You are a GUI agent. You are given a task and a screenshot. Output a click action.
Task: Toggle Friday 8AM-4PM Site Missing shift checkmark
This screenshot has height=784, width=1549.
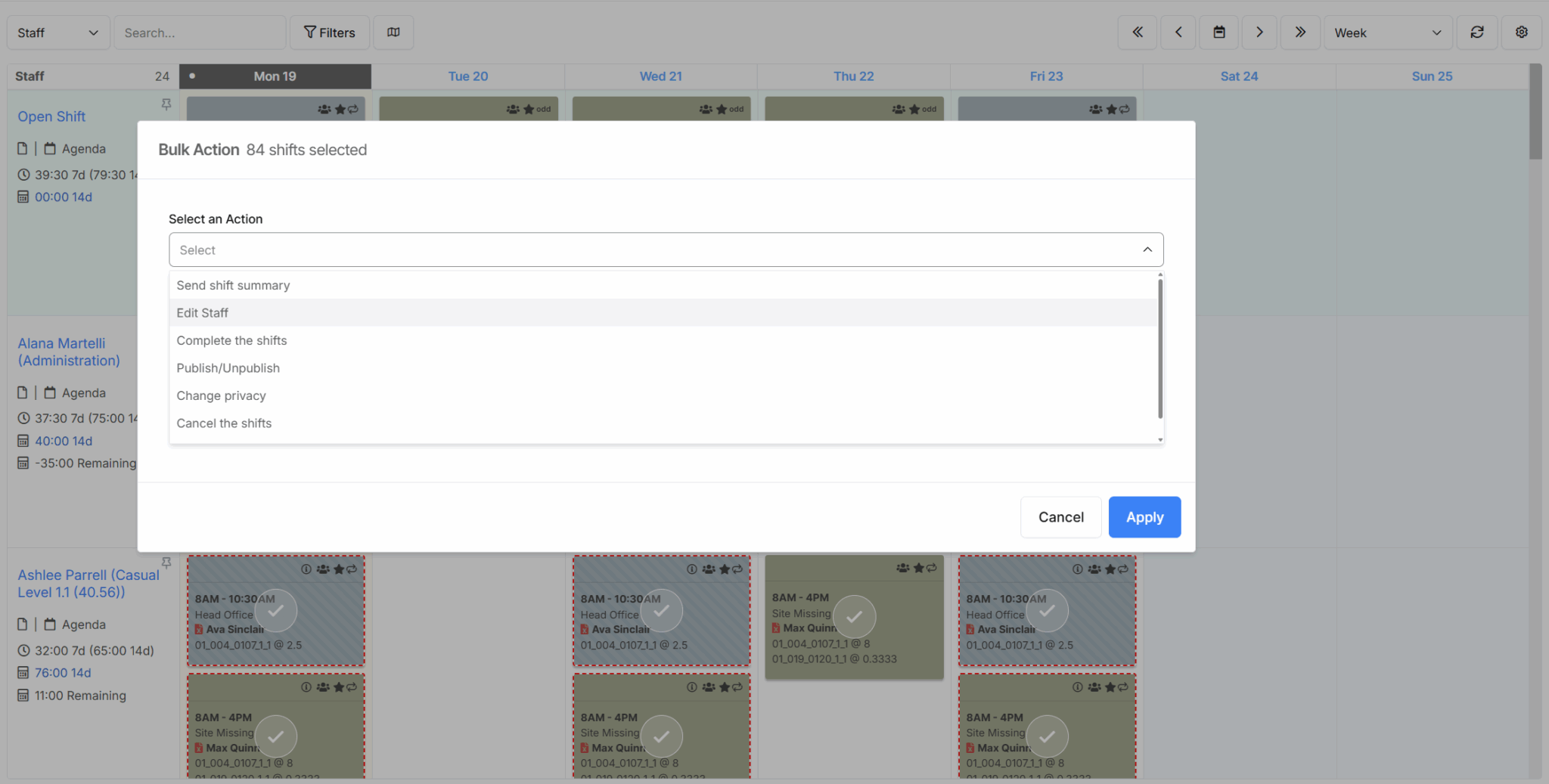(1048, 736)
